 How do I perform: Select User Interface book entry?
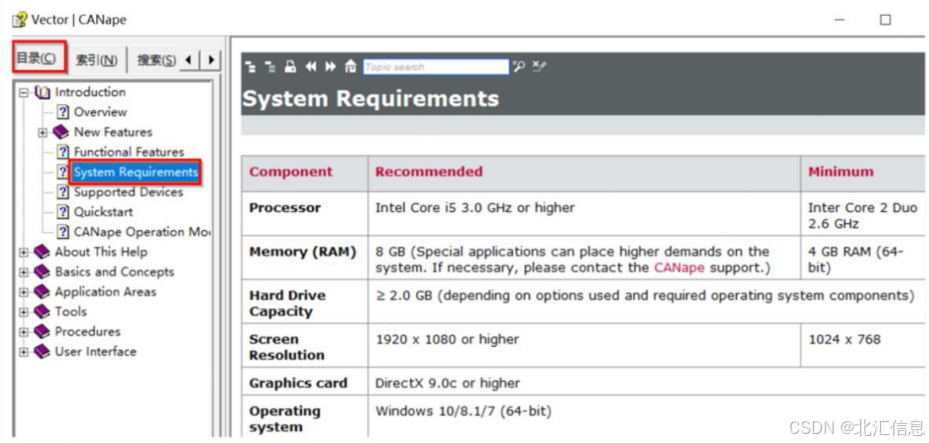click(x=95, y=352)
